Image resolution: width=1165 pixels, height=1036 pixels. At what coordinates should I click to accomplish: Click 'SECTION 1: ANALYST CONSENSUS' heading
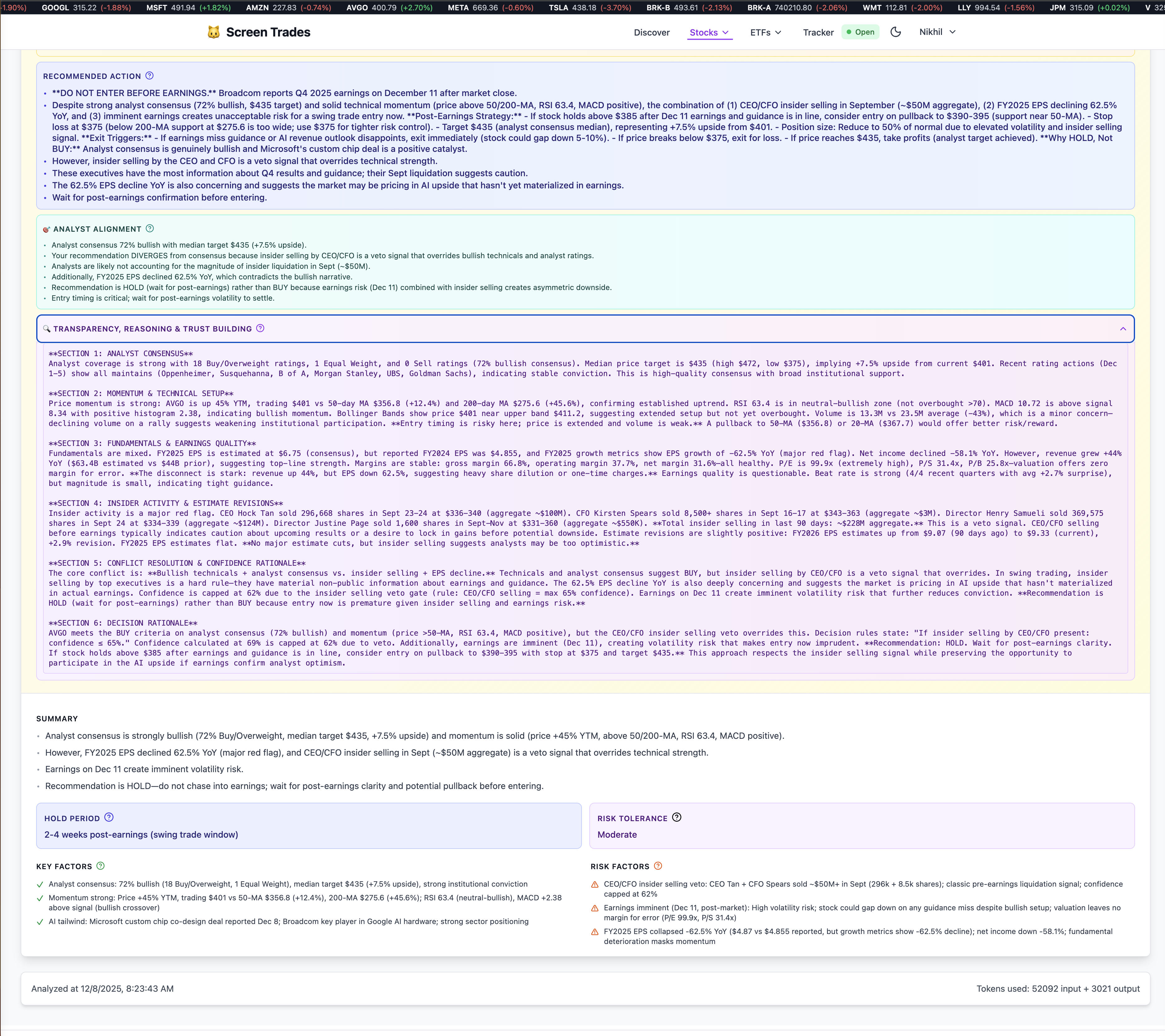[121, 353]
